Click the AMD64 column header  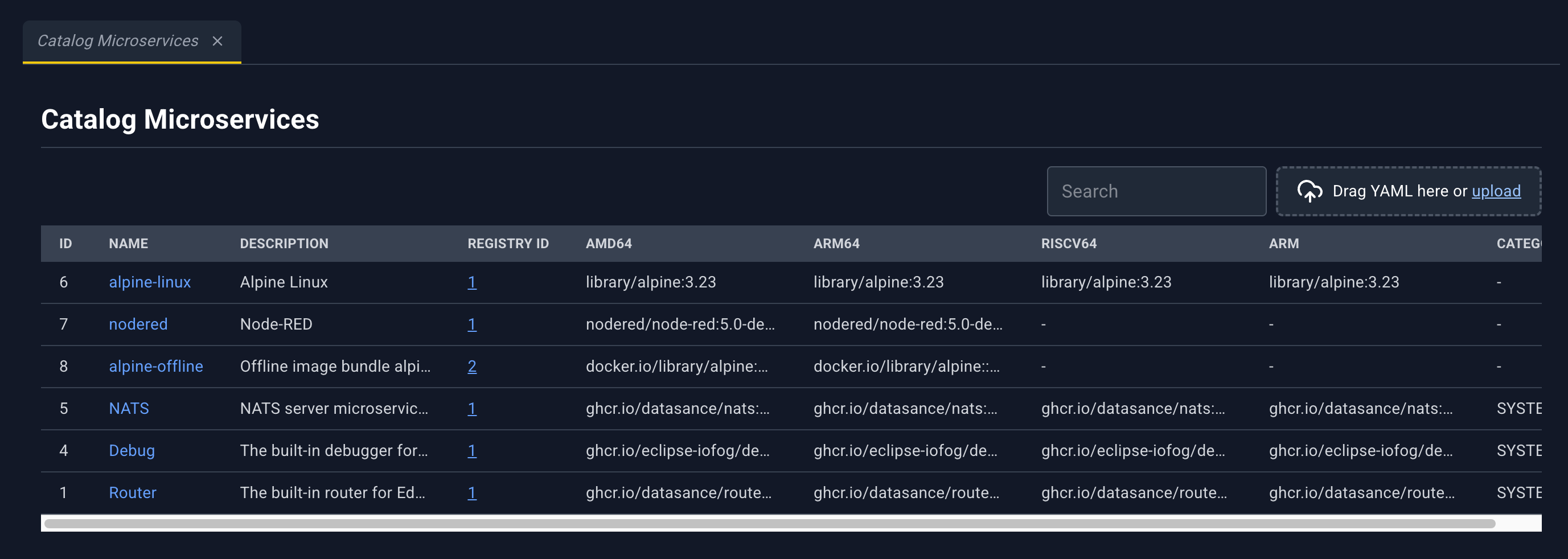(x=609, y=244)
